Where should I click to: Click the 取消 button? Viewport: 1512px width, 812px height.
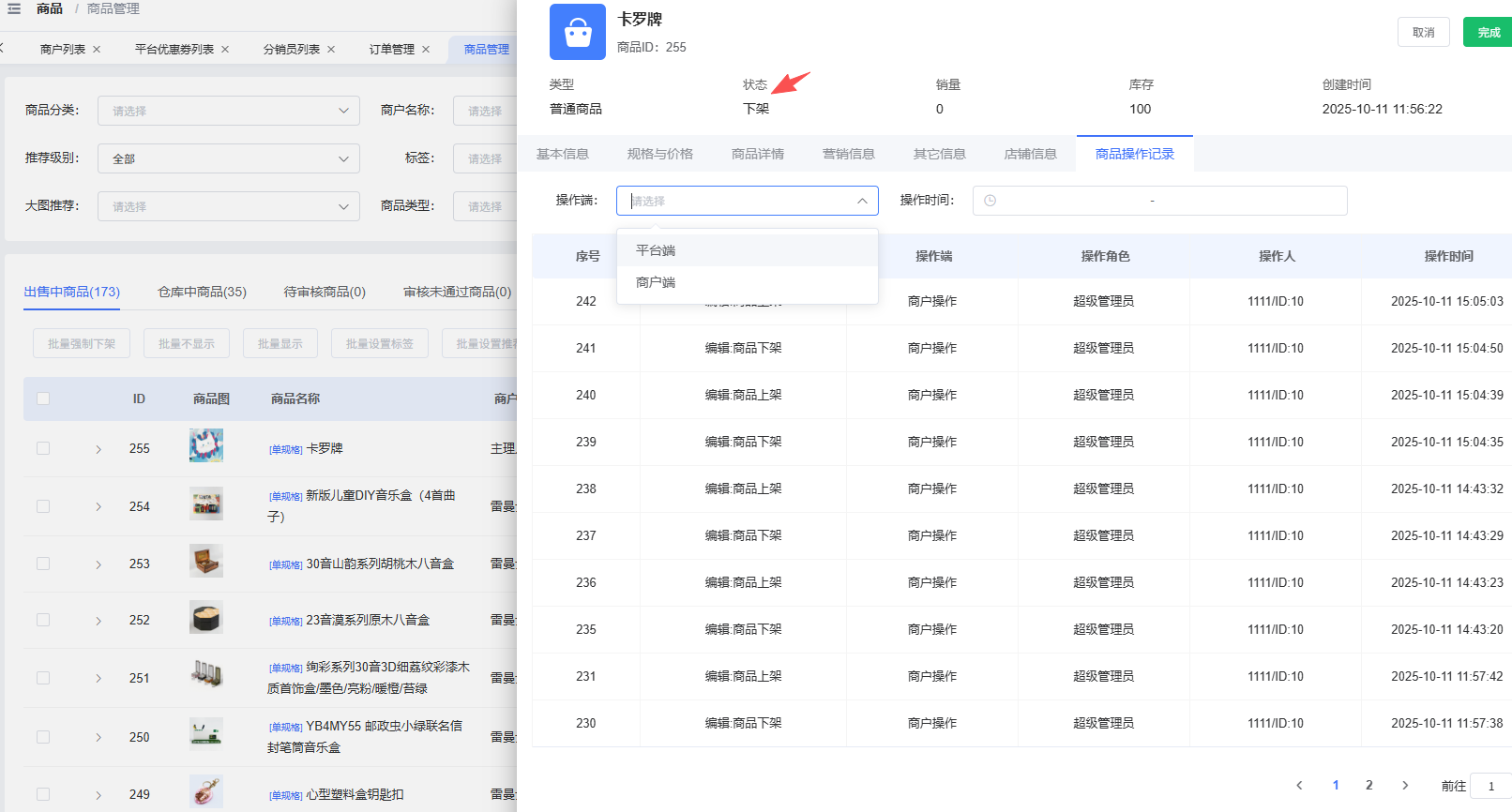click(x=1423, y=33)
